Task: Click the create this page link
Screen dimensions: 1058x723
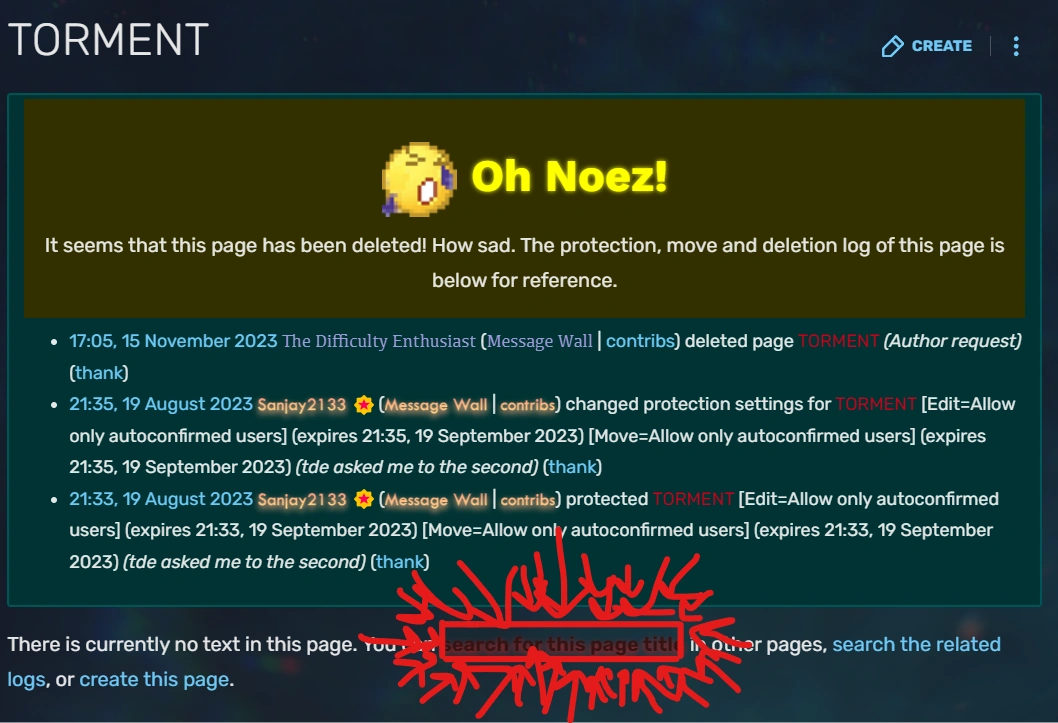Action: 155,680
